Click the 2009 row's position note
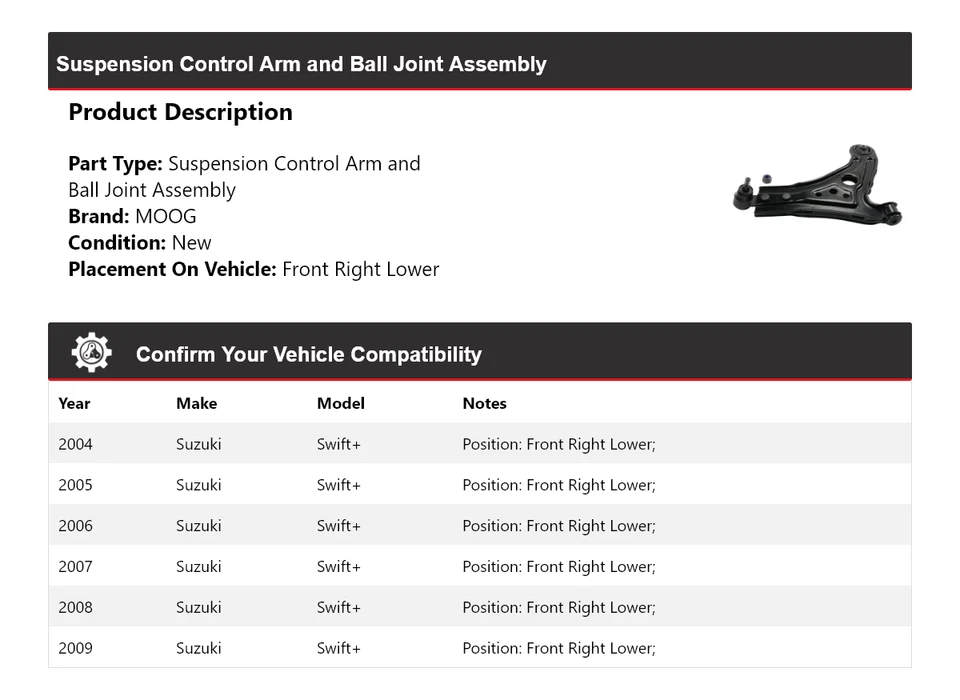This screenshot has height=700, width=960. [558, 649]
